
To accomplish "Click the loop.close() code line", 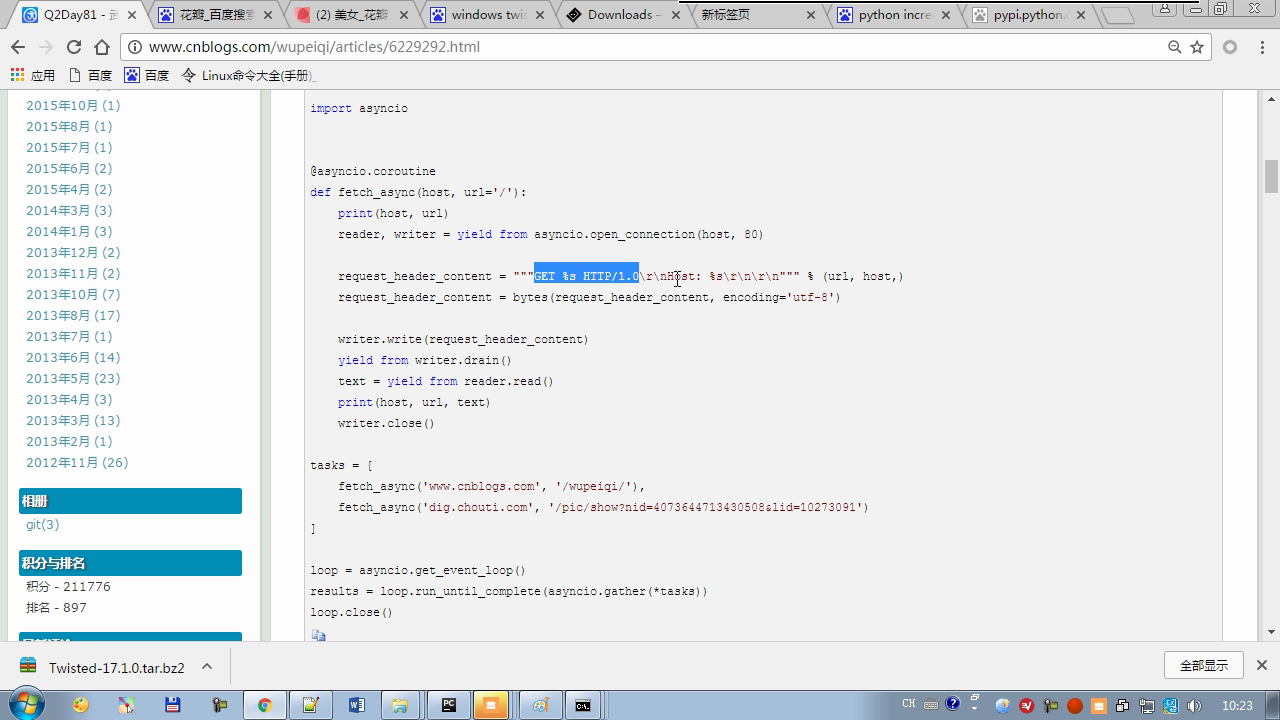I will click(351, 612).
